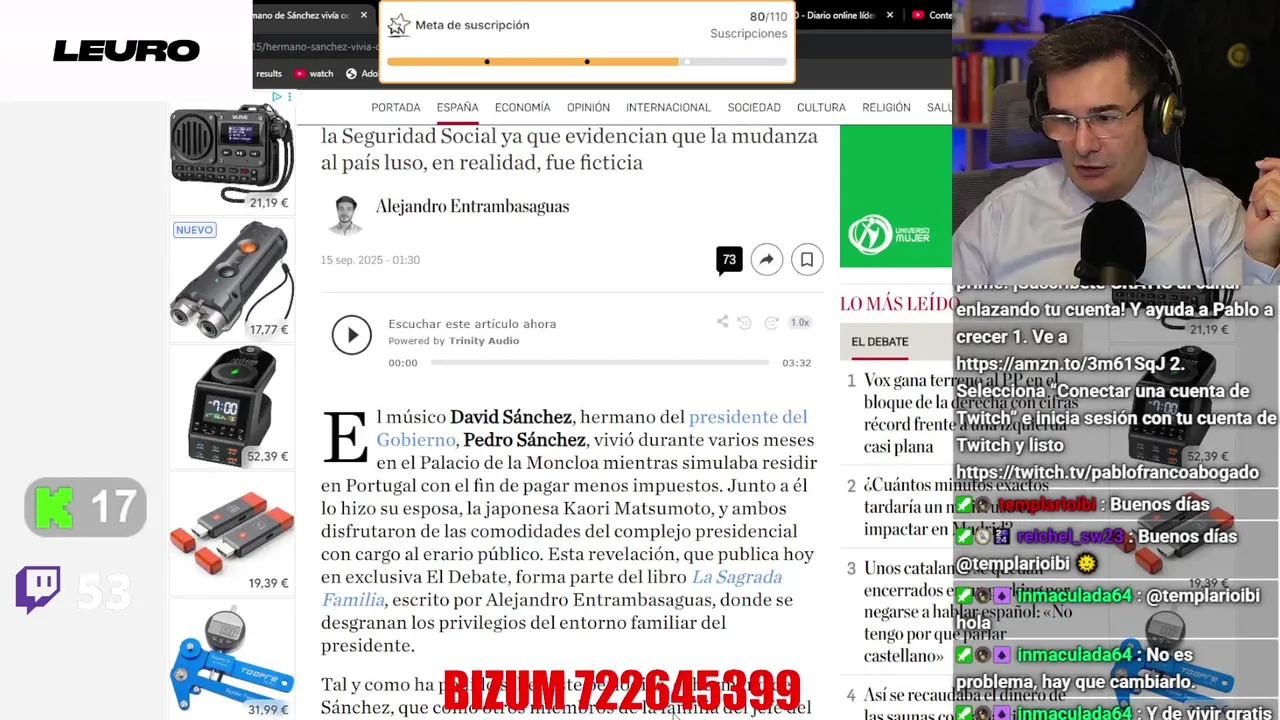The width and height of the screenshot is (1280, 720).
Task: Open Alejandro Entrambasaguas author avatar
Action: click(346, 214)
